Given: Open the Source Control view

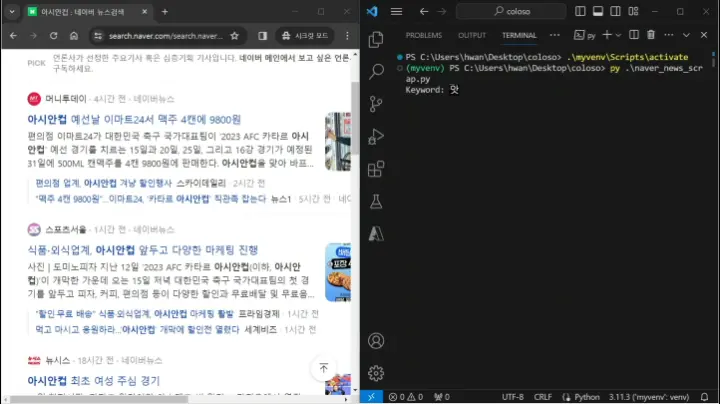Looking at the screenshot, I should [x=376, y=104].
